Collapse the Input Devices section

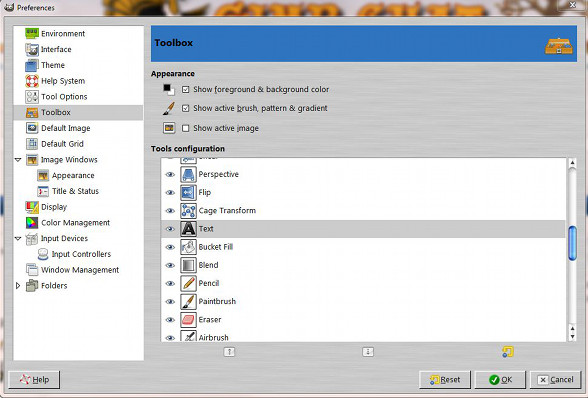click(x=18, y=239)
